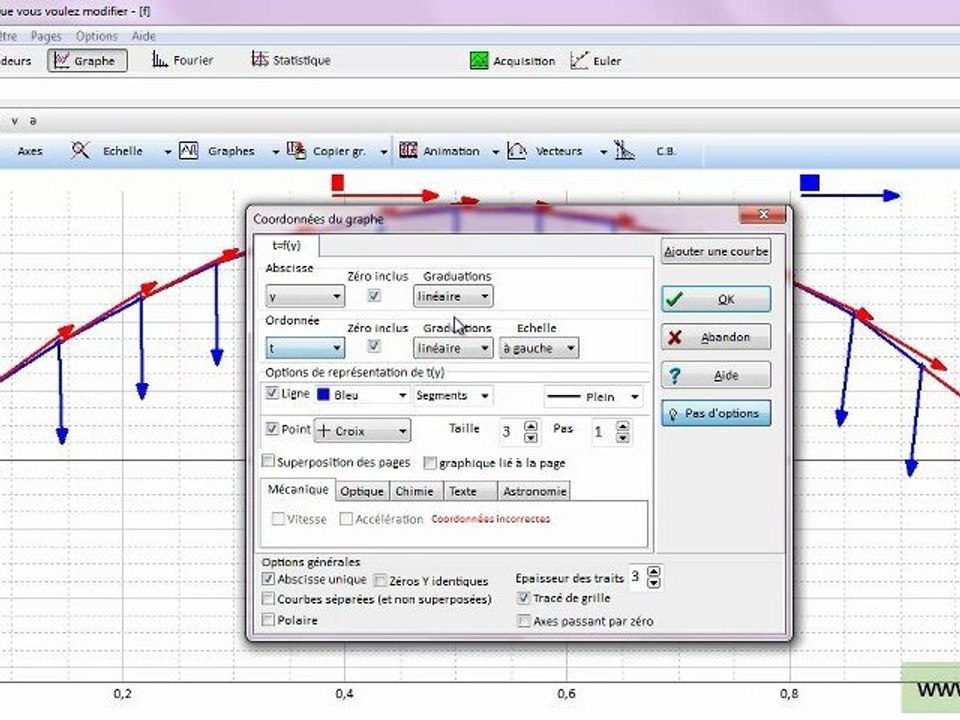960x720 pixels.
Task: Toggle Ordonnée Zéro inclus checkbox
Action: tap(374, 347)
